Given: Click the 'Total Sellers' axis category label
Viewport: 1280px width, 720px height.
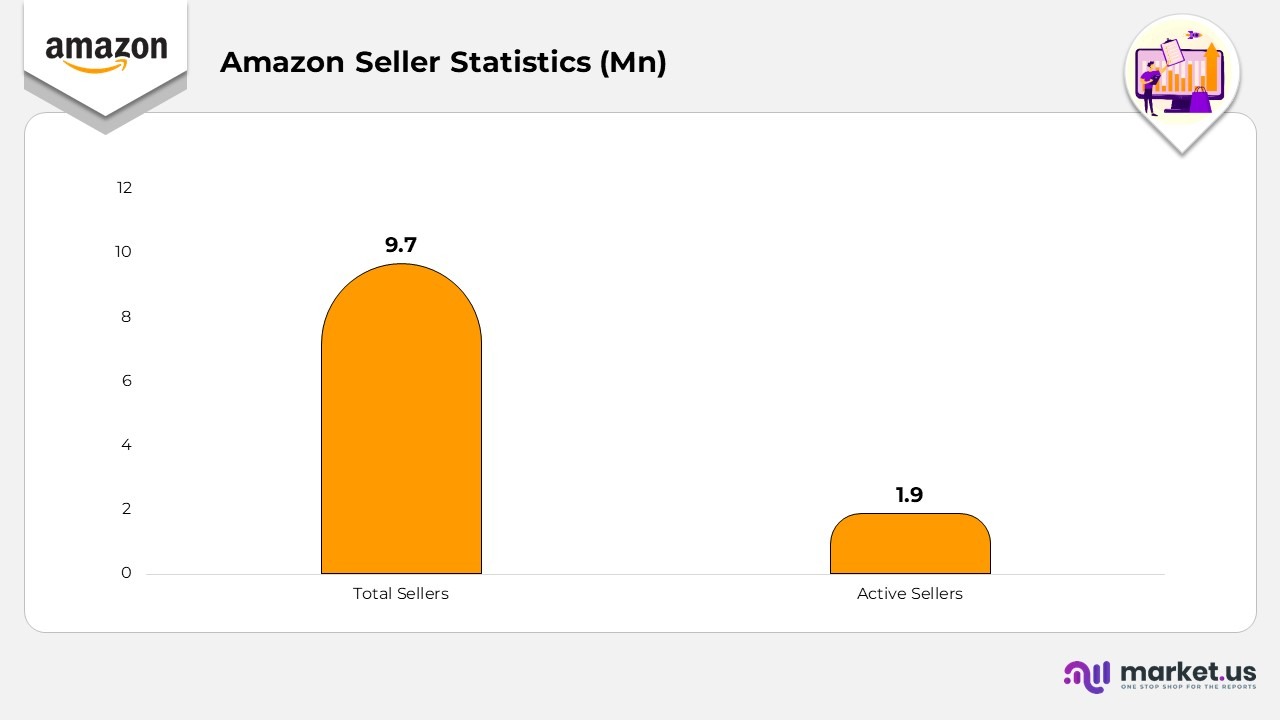Looking at the screenshot, I should click(401, 594).
